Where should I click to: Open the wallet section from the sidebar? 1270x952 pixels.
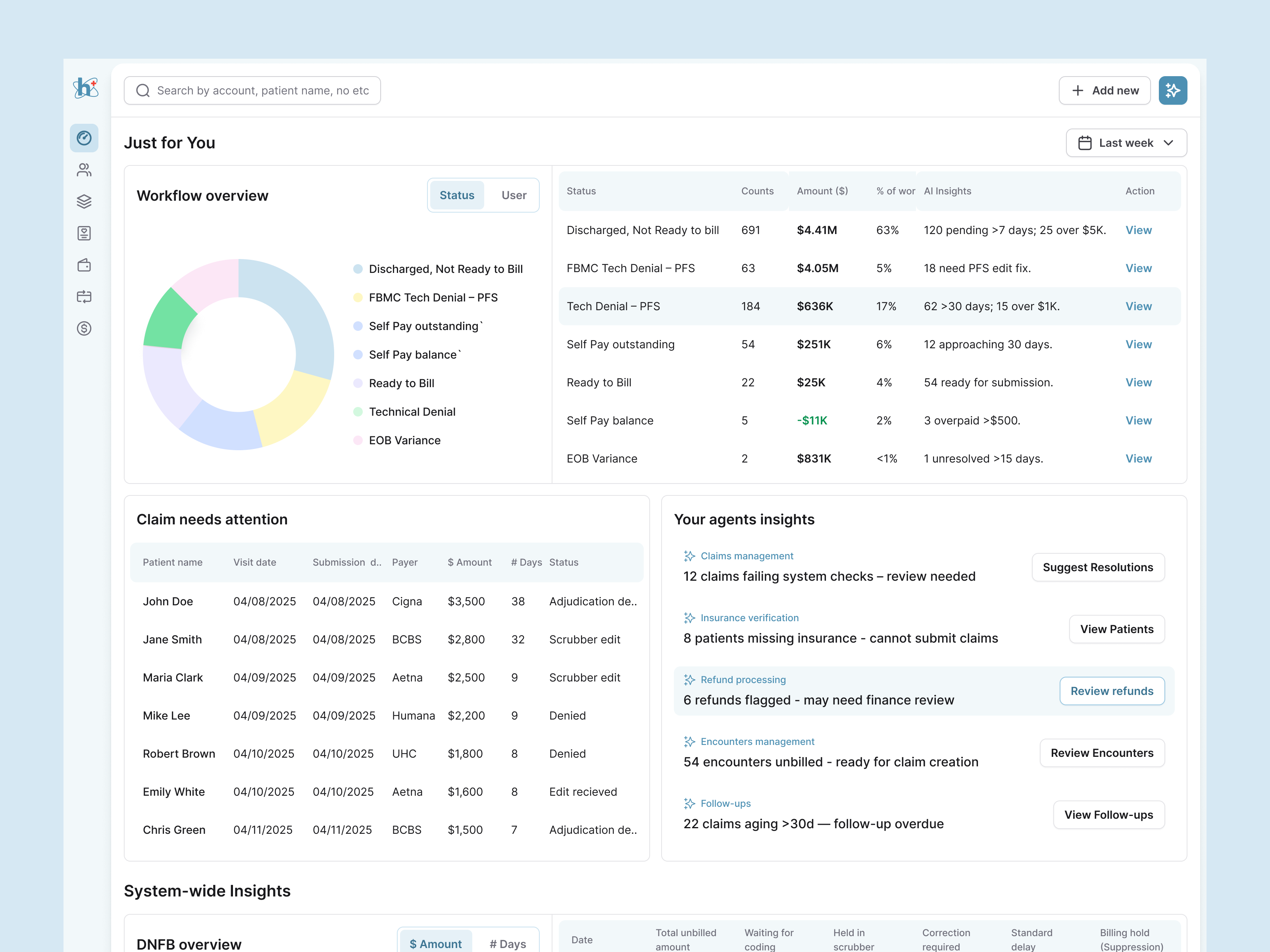pos(84,265)
